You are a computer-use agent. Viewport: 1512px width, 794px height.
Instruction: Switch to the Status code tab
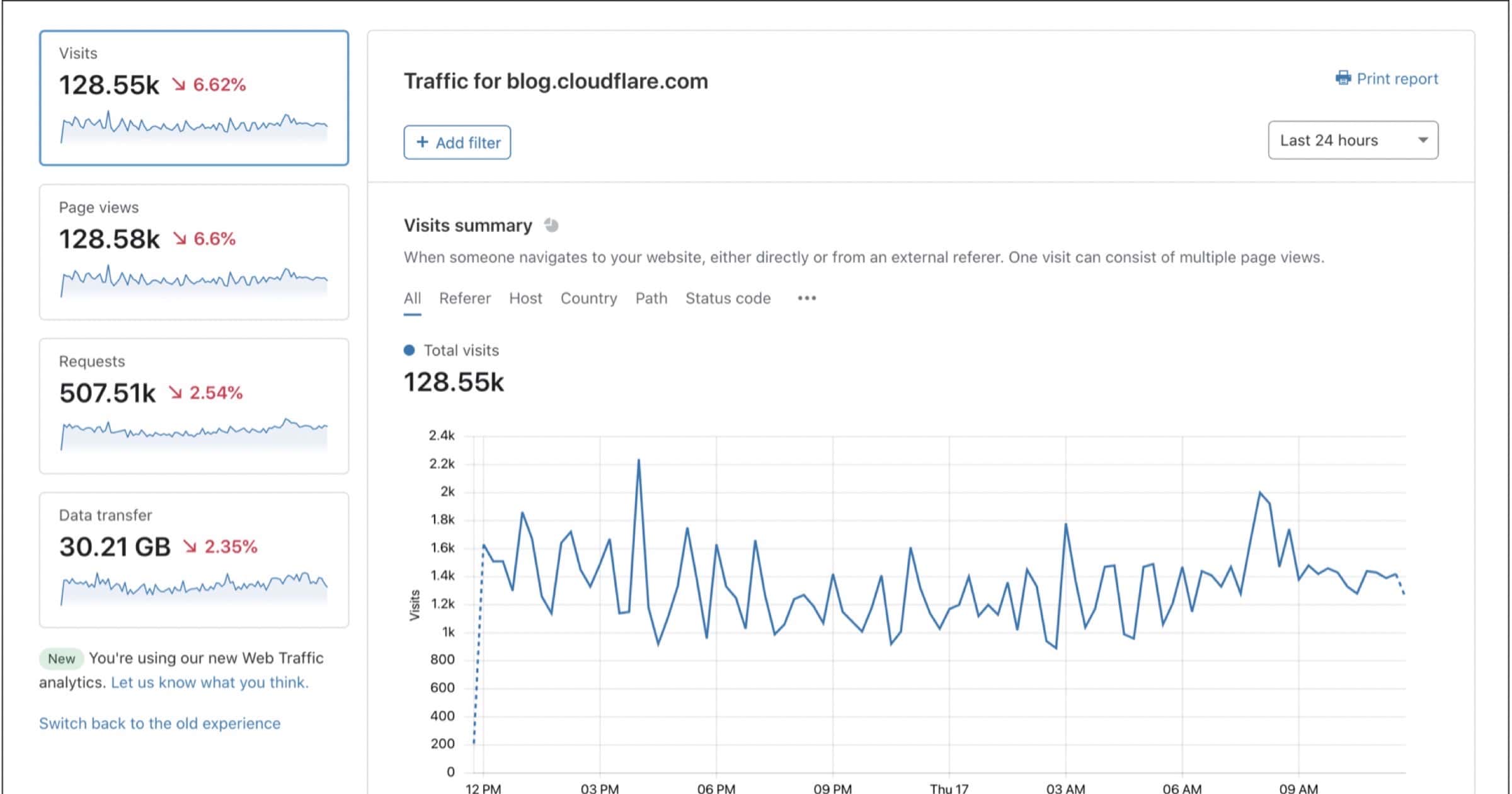click(728, 298)
